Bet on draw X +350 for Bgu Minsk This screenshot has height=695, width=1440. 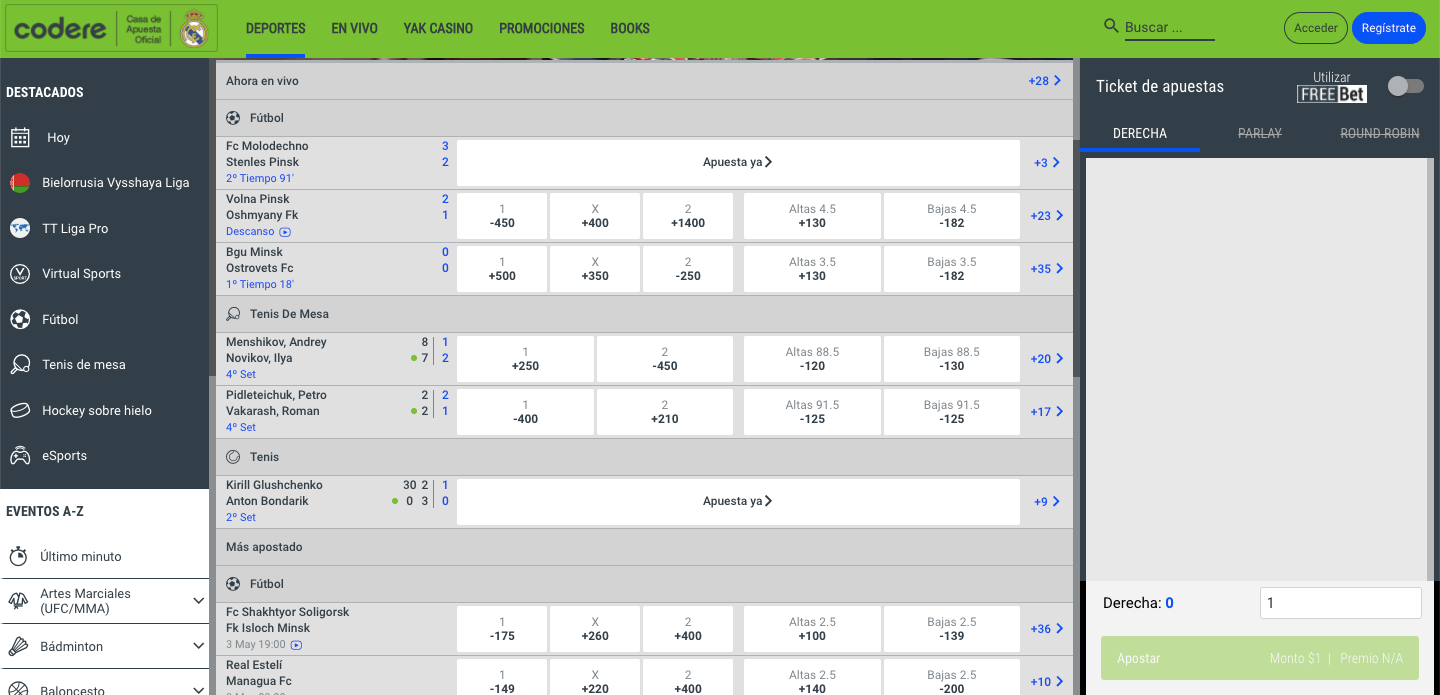click(595, 269)
